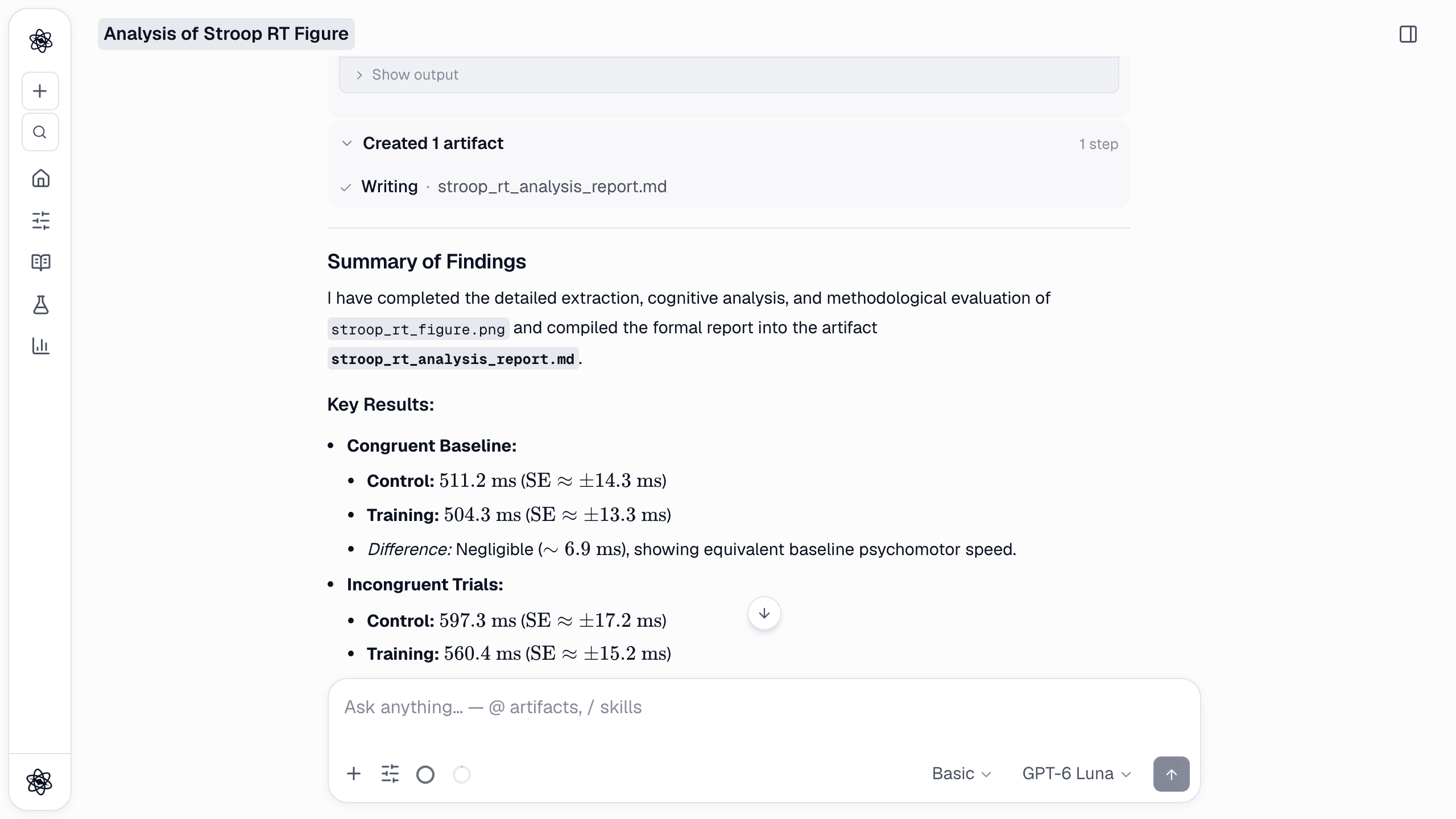Screen dimensions: 1456x819
Task: Click the new chat plus icon in sidebar
Action: click(x=40, y=91)
